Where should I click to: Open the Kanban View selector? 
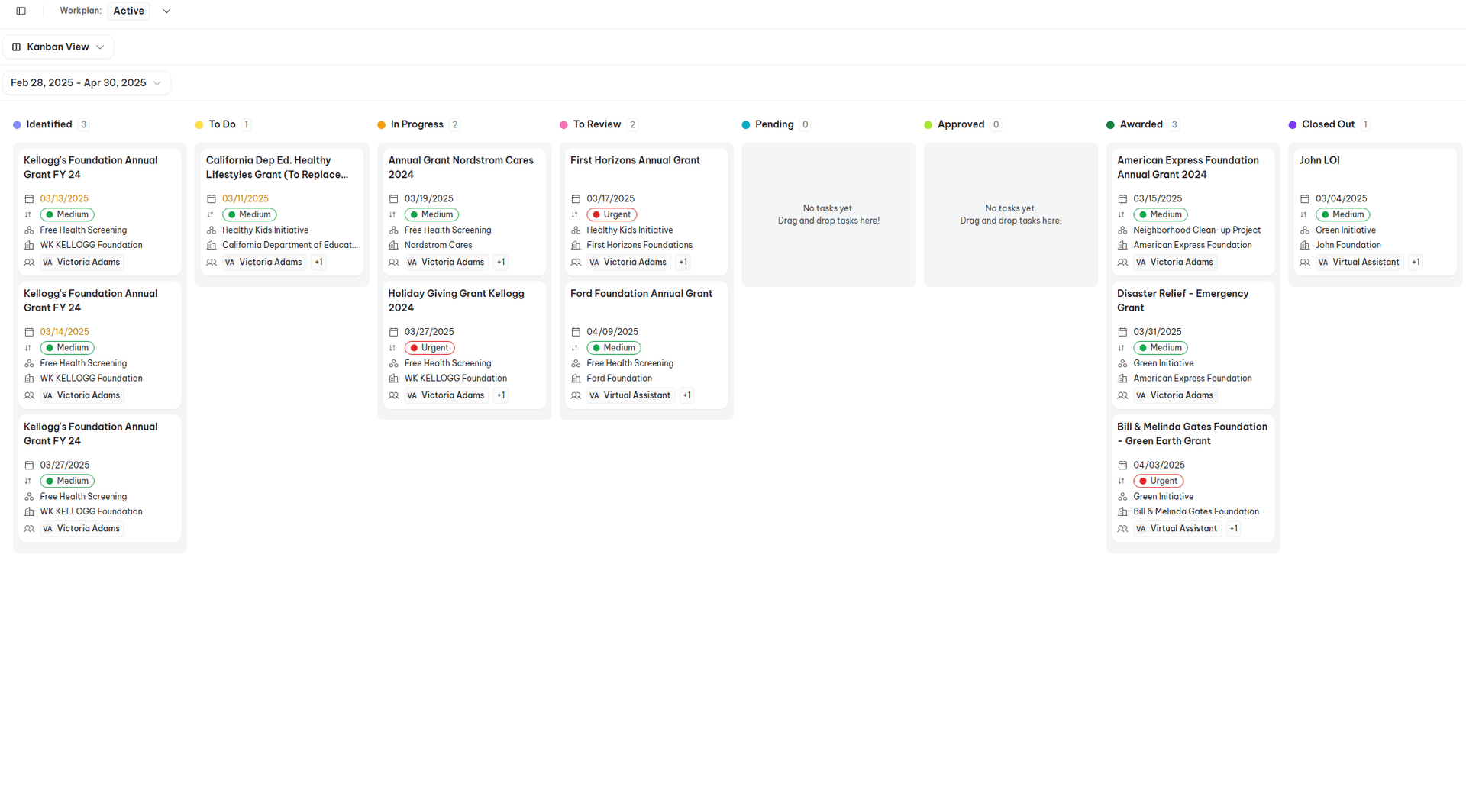click(x=58, y=47)
